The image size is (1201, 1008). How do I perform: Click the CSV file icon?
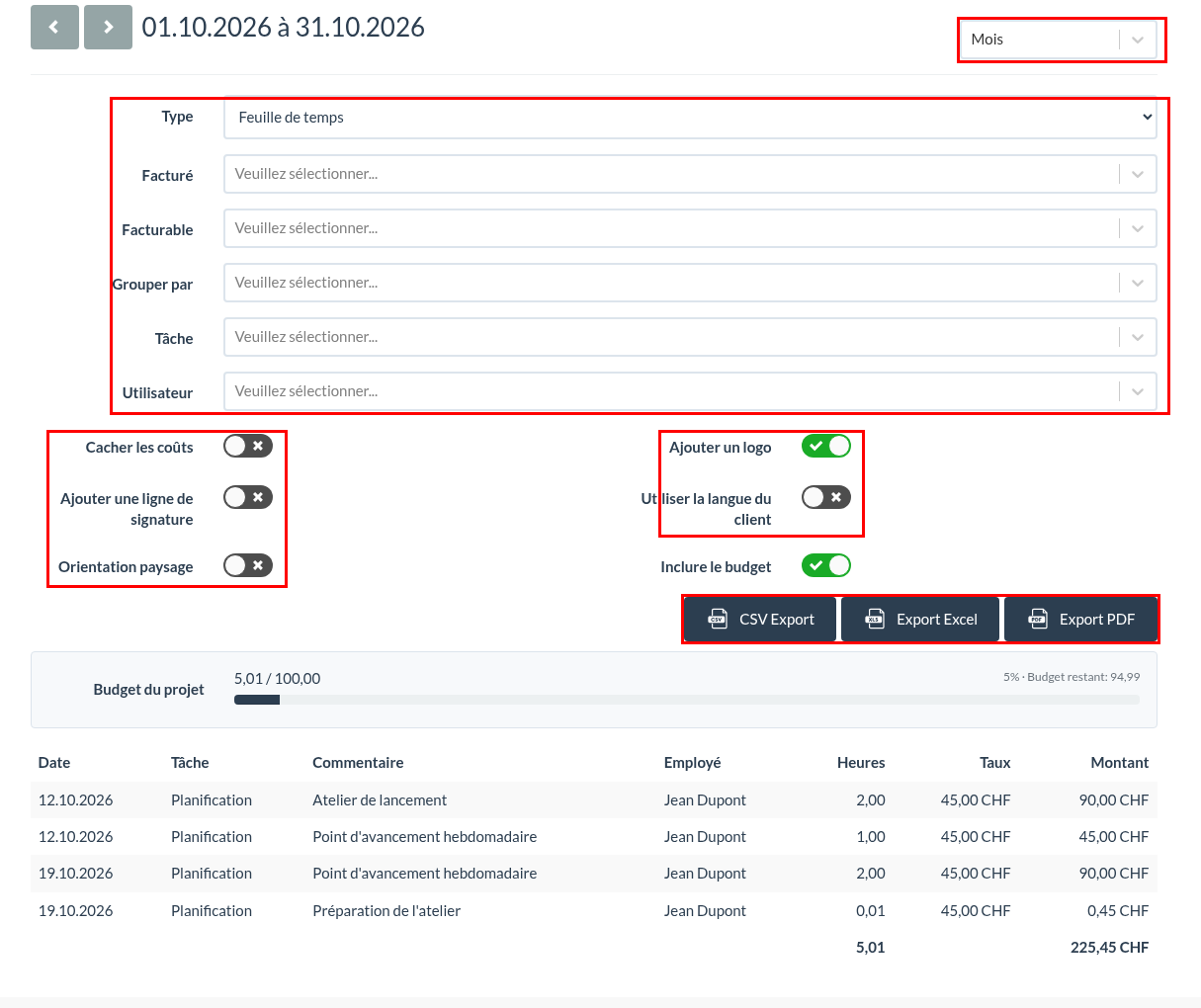pyautogui.click(x=719, y=620)
